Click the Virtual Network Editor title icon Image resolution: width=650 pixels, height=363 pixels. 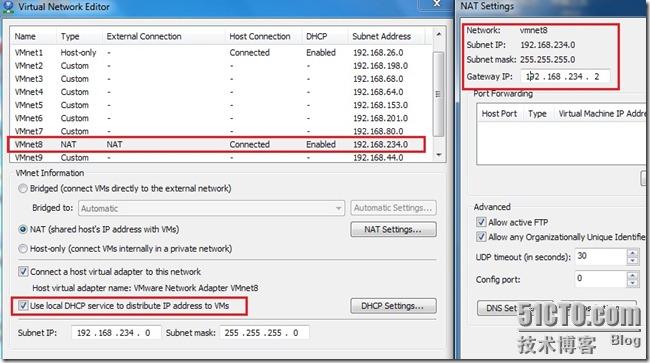pyautogui.click(x=8, y=7)
